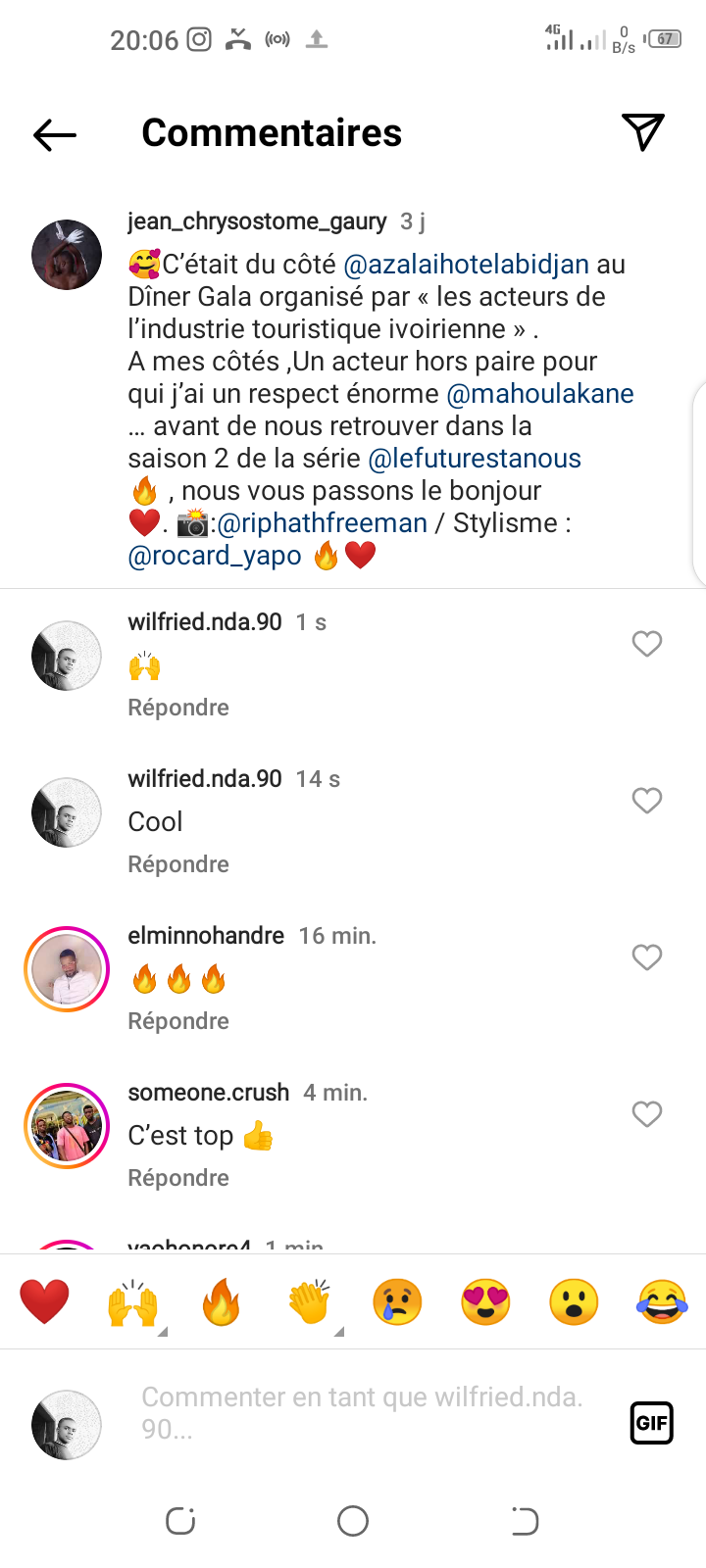
Task: Insert the heart-eyes quick emoji
Action: point(485,1302)
